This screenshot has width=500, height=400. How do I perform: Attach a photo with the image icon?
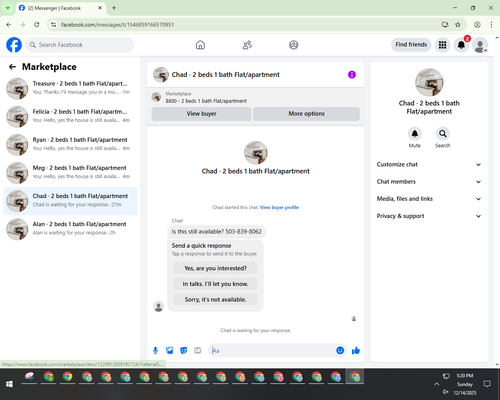(x=169, y=350)
